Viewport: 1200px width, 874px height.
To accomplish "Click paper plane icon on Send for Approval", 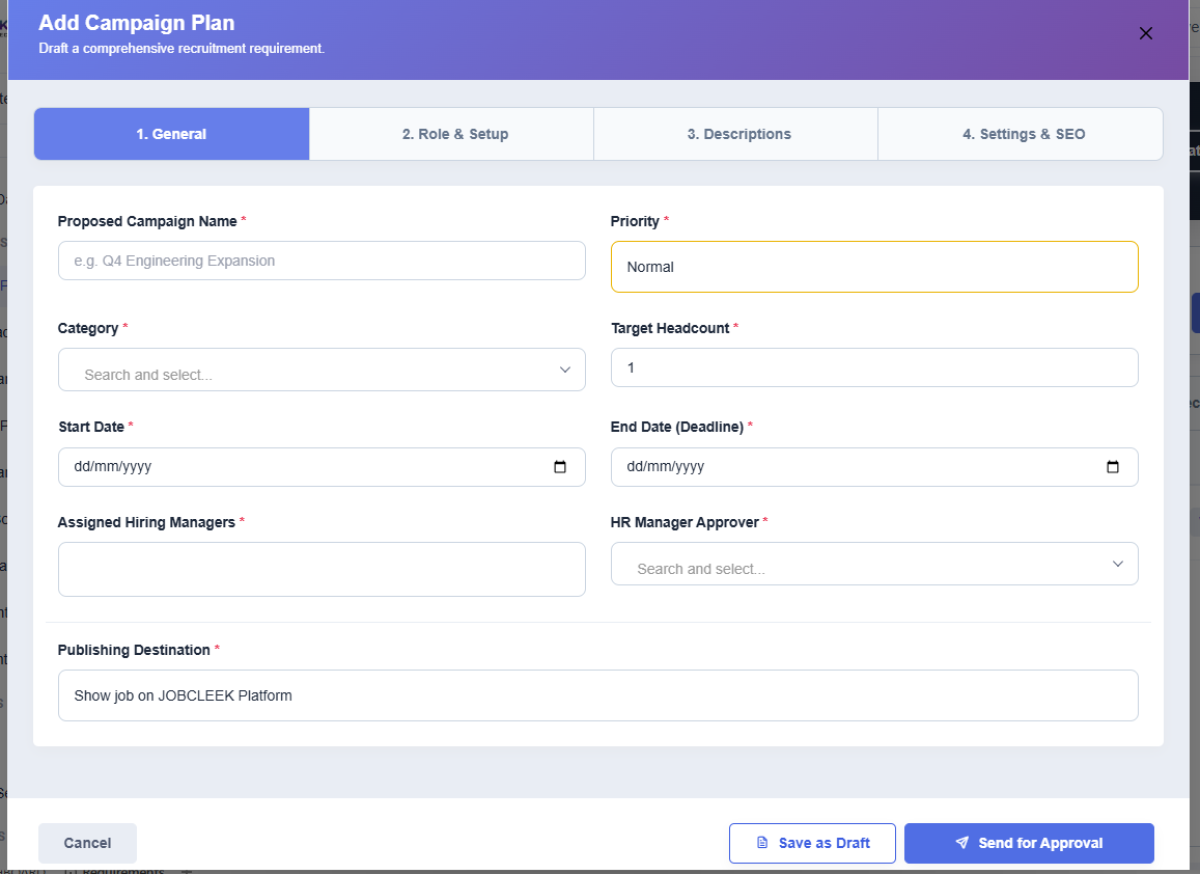I will pos(962,843).
